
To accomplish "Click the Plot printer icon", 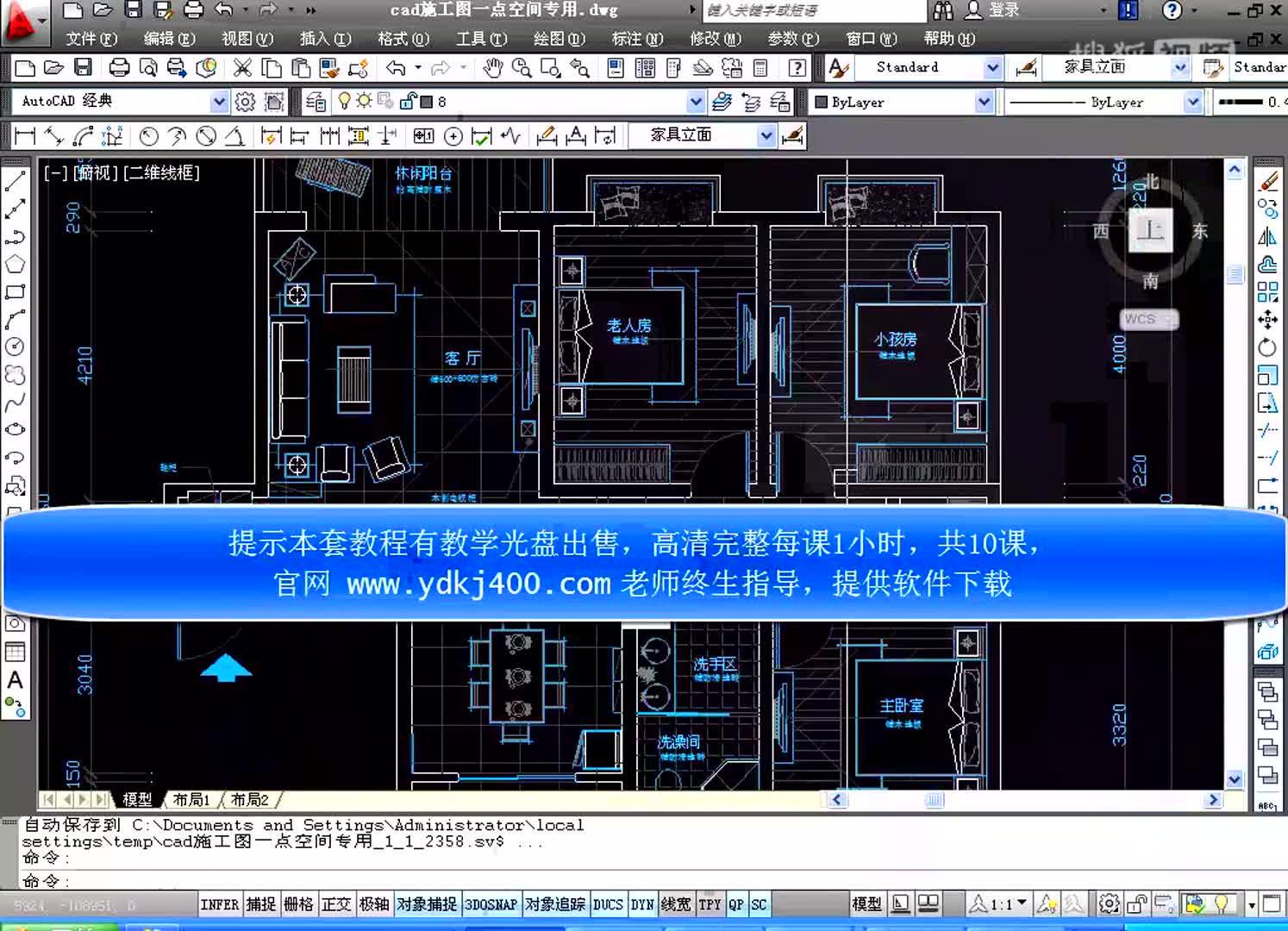I will (118, 67).
